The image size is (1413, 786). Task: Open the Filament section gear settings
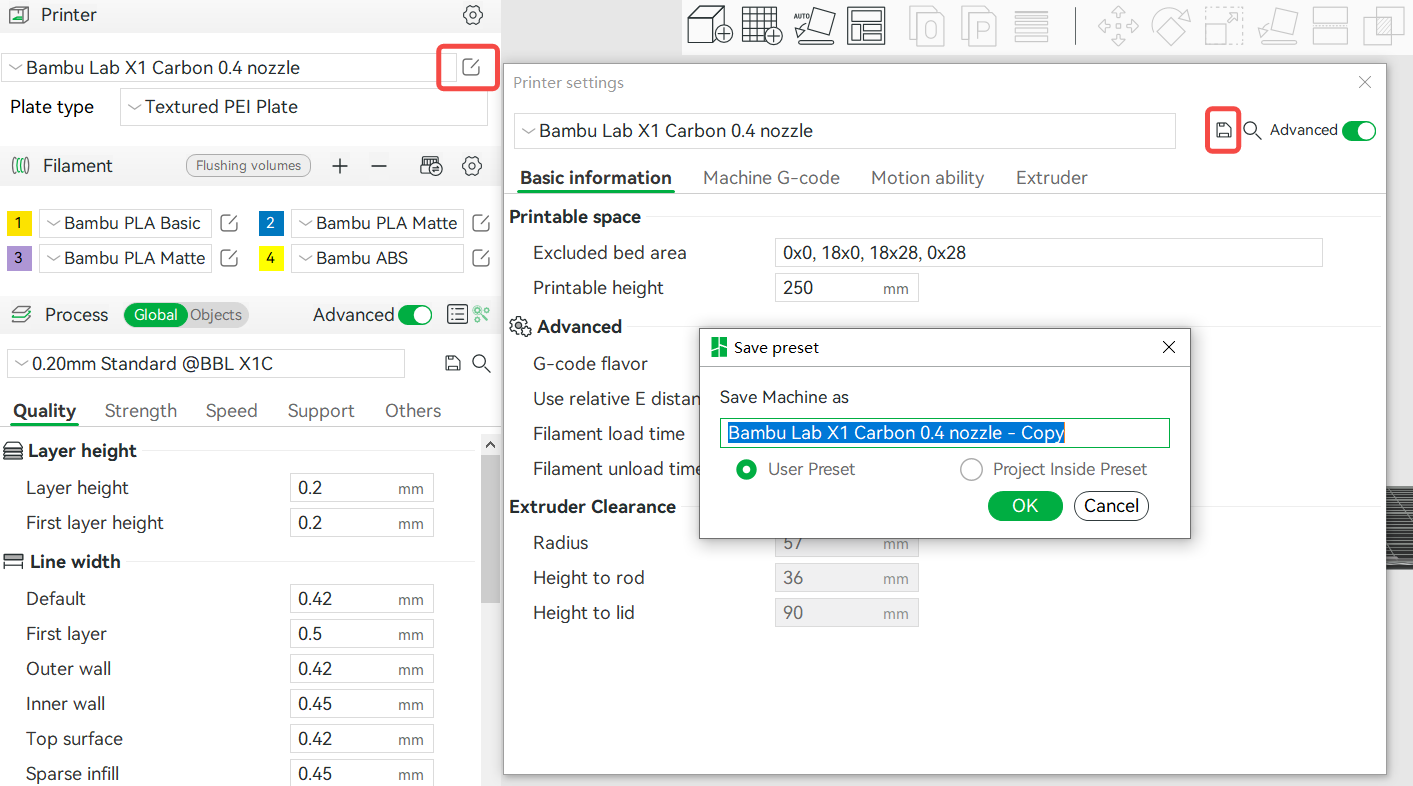click(x=473, y=166)
